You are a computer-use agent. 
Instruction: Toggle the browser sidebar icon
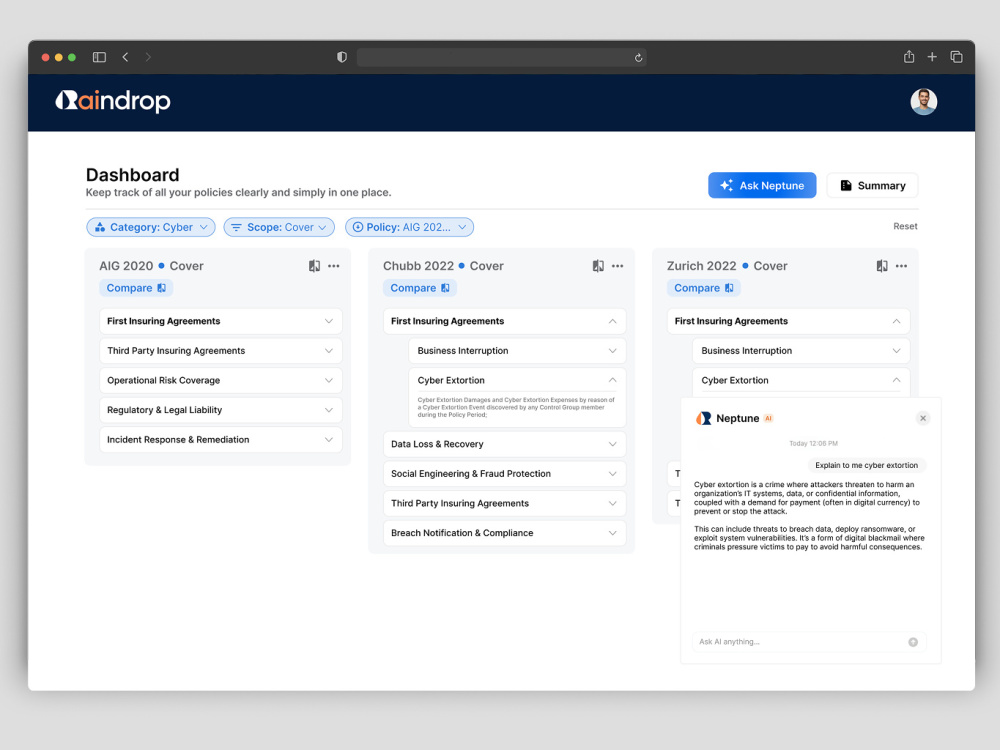click(99, 57)
